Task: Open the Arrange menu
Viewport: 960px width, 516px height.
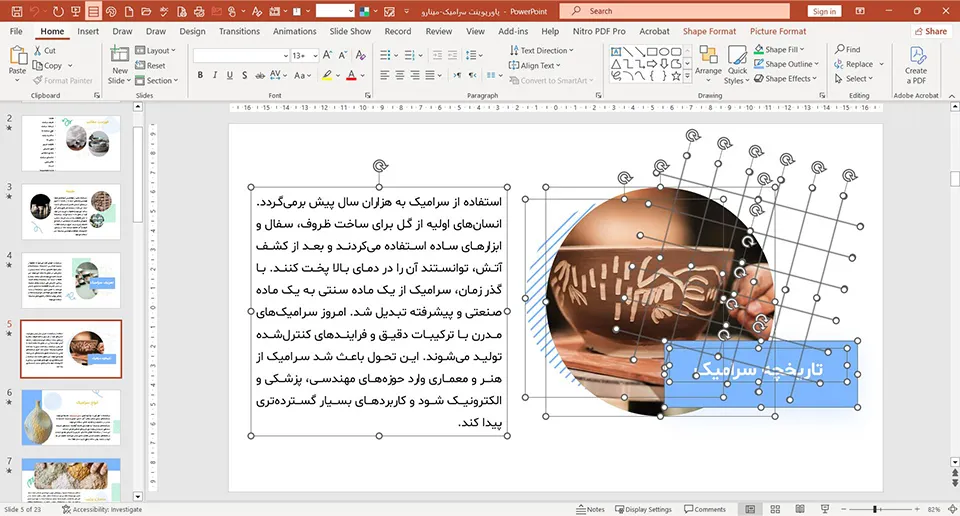Action: click(708, 64)
